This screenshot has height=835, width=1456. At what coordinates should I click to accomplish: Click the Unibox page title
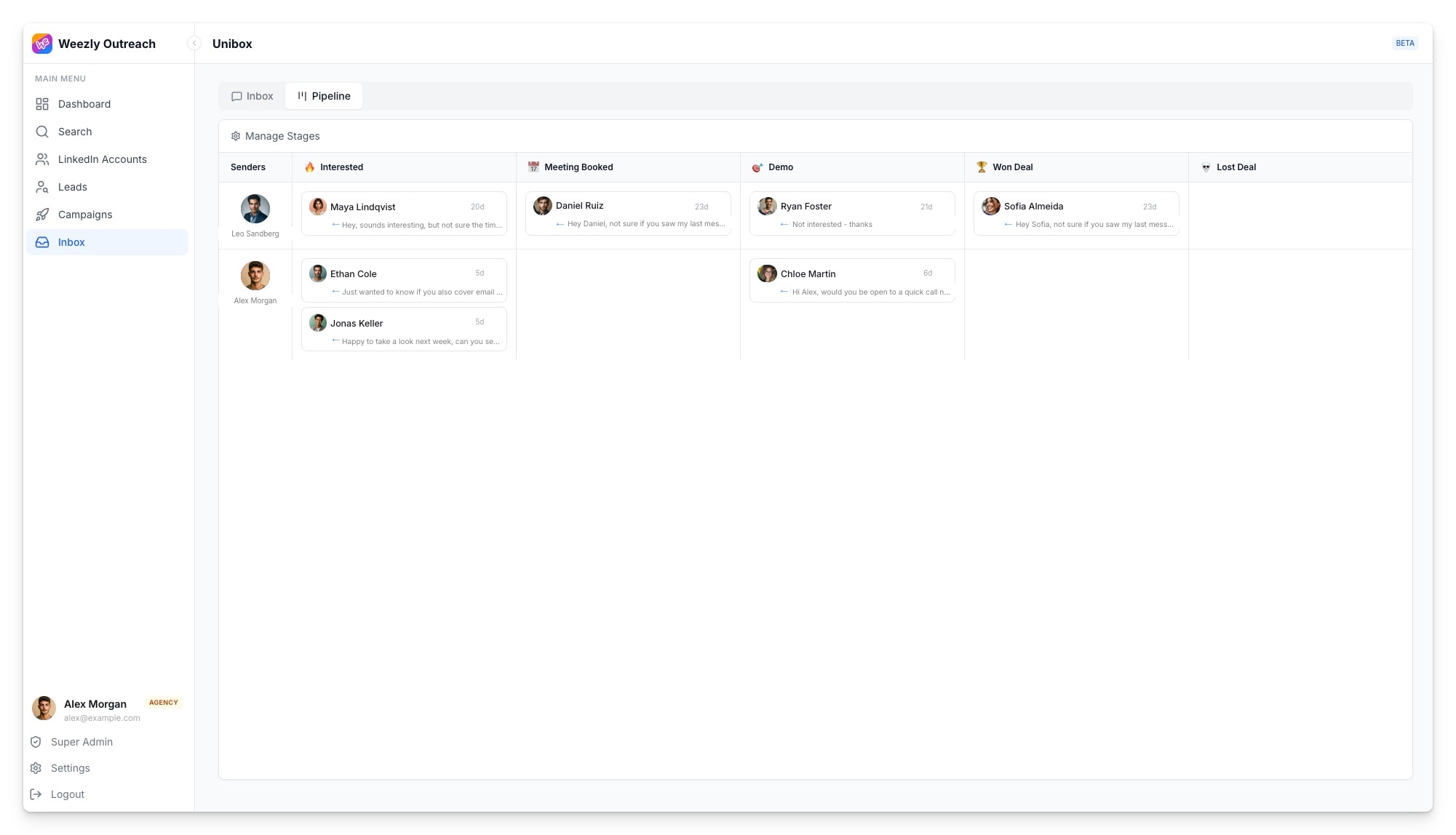[232, 44]
